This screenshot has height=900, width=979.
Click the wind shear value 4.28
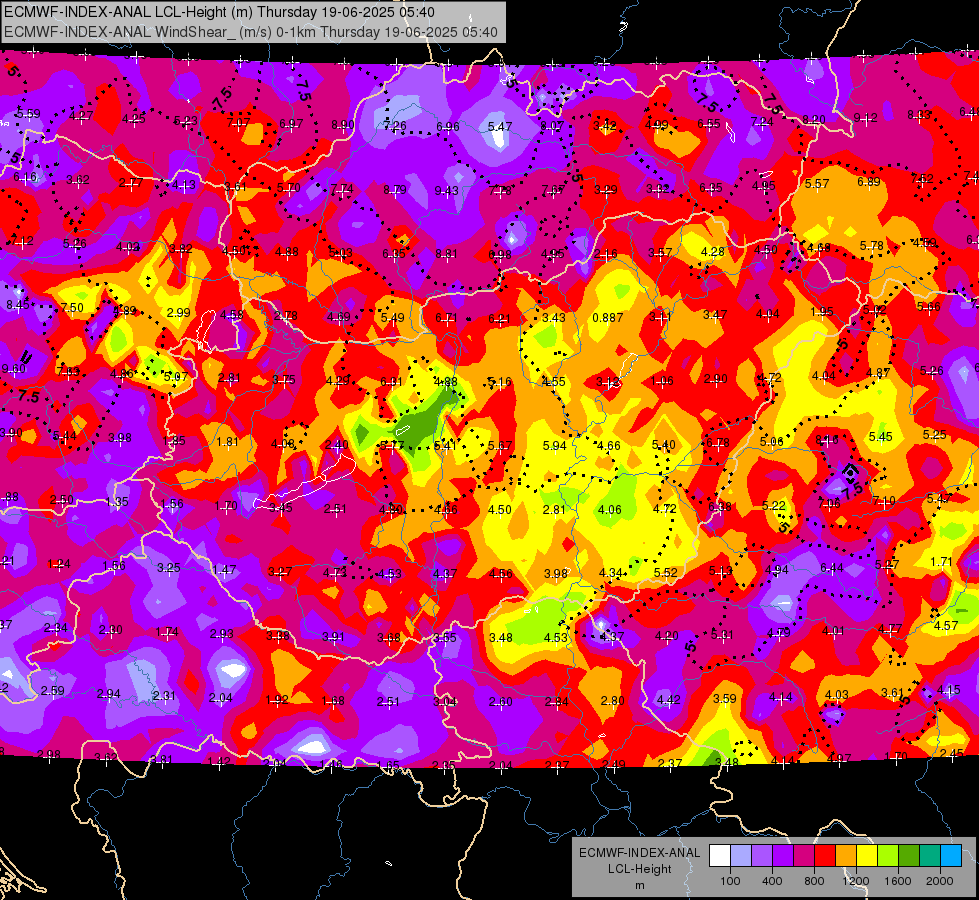pos(712,252)
